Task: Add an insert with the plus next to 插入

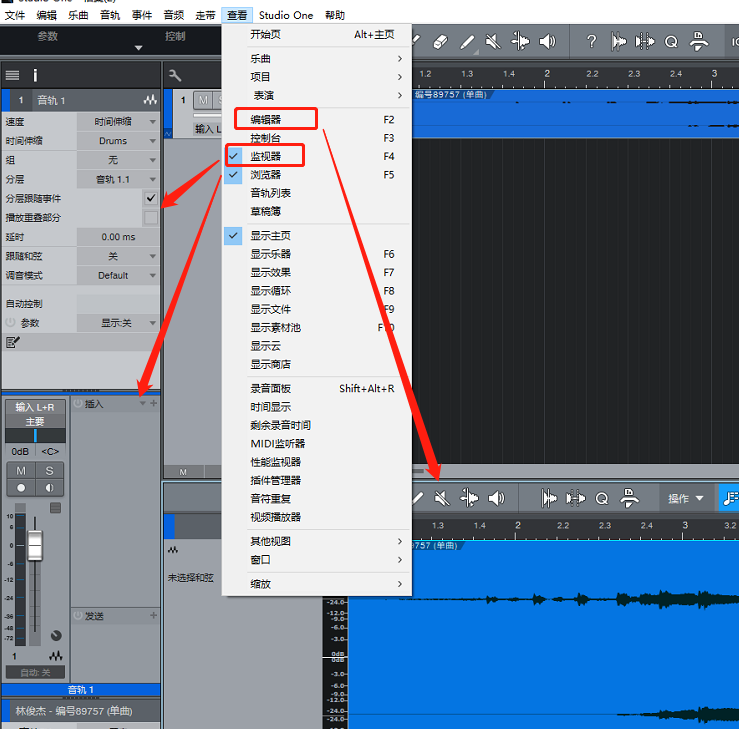Action: click(154, 403)
